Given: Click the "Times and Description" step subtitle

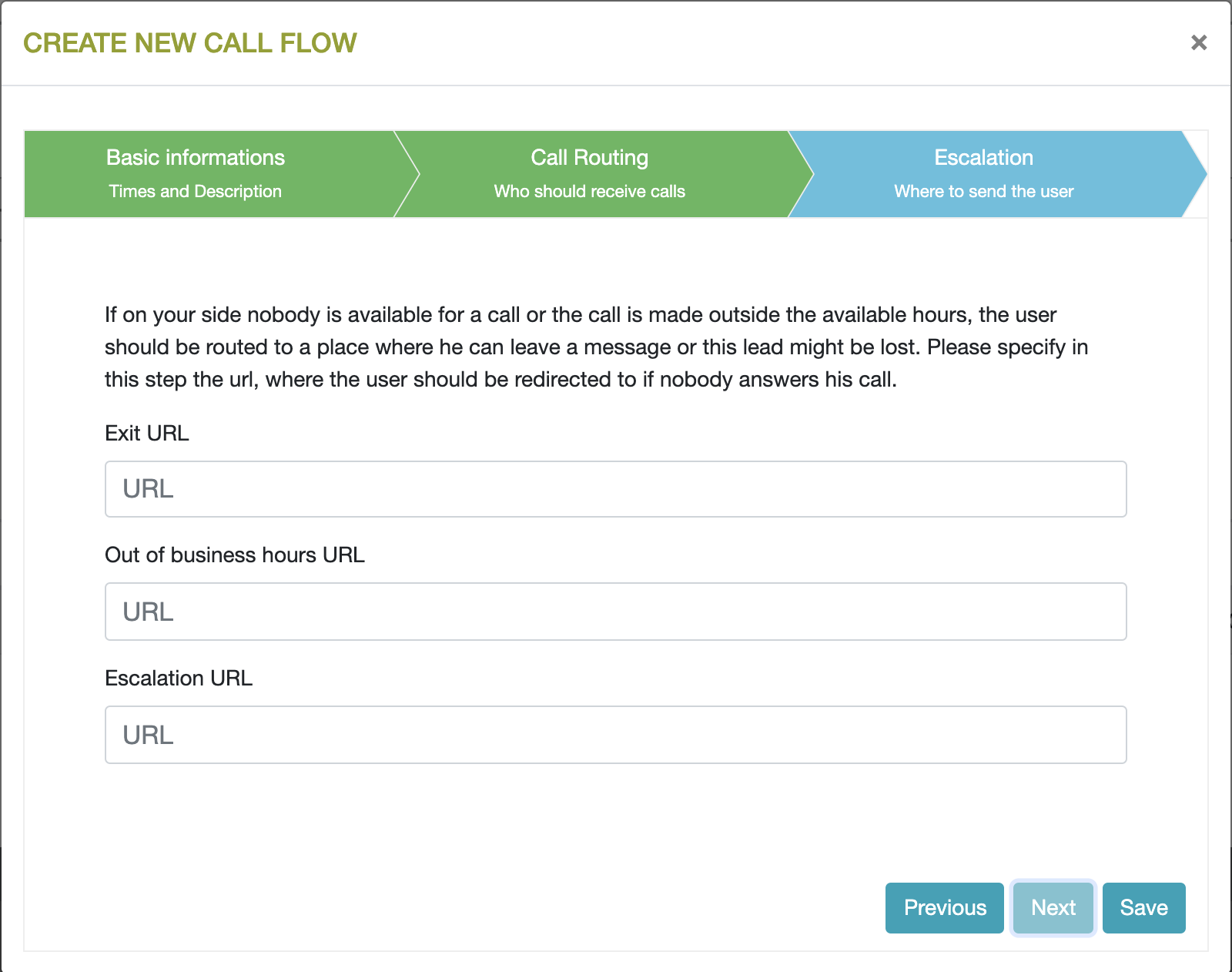Looking at the screenshot, I should tap(196, 192).
